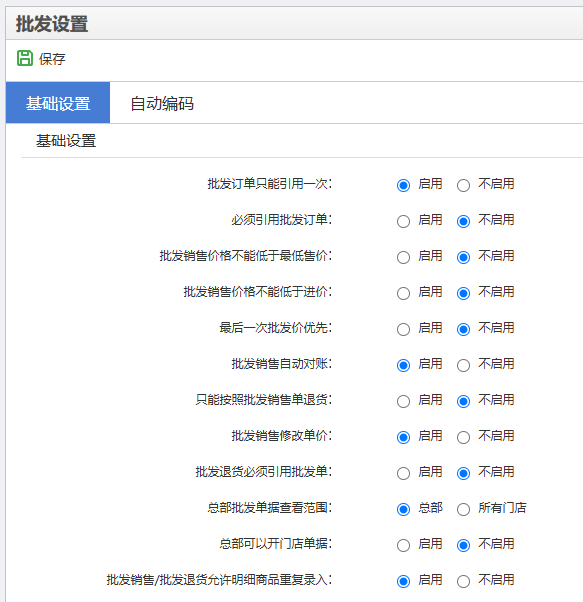Select 不启用 for 必须引用批发订单
The width and height of the screenshot is (583, 602).
(x=463, y=222)
